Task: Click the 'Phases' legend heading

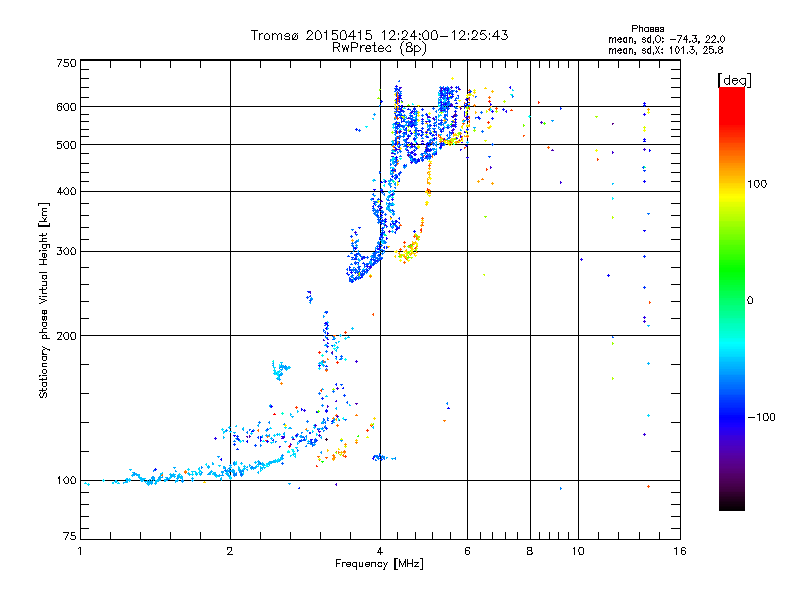Action: (647, 29)
